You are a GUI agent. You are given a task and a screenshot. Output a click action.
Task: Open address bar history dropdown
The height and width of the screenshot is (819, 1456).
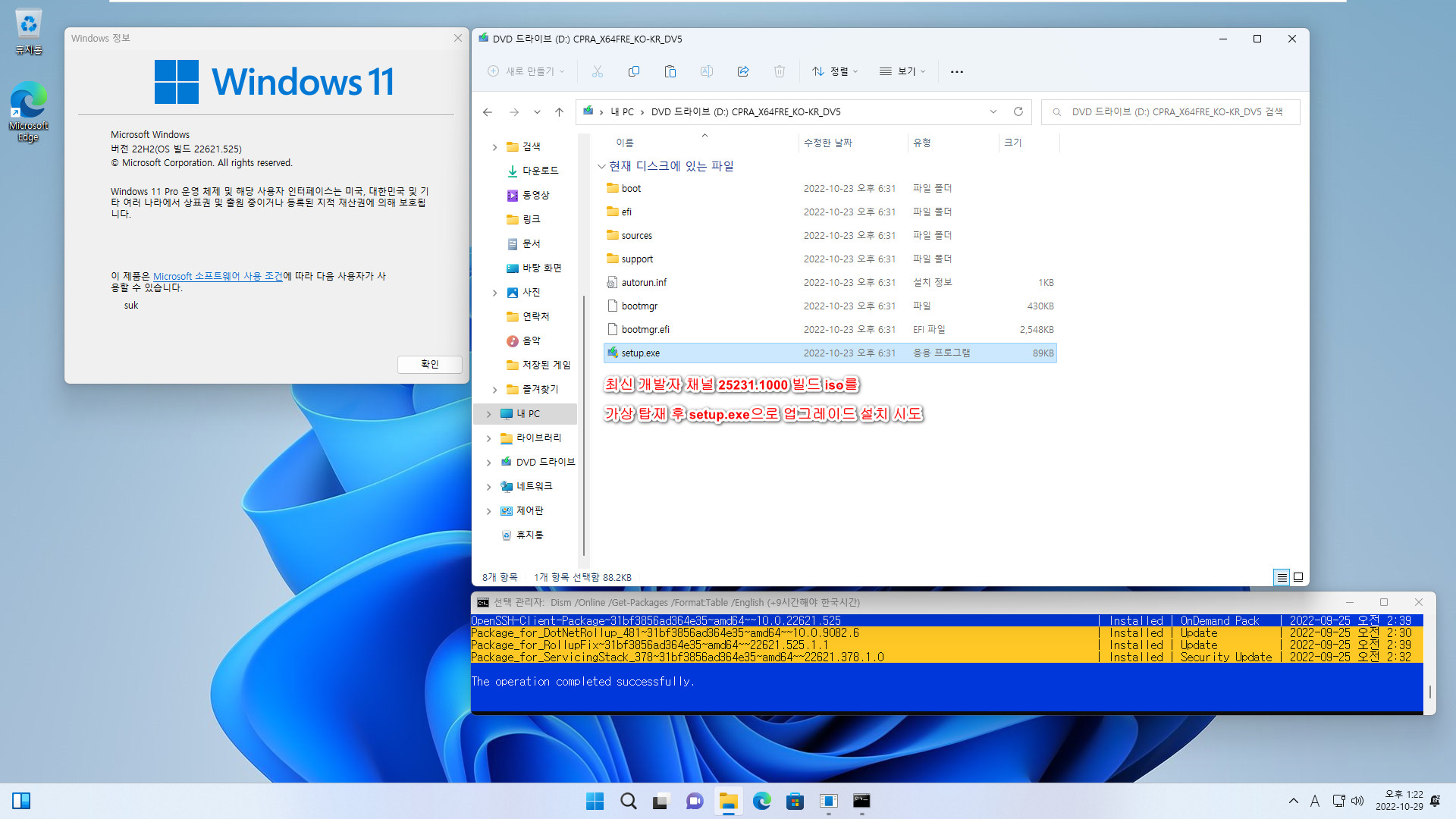993,111
